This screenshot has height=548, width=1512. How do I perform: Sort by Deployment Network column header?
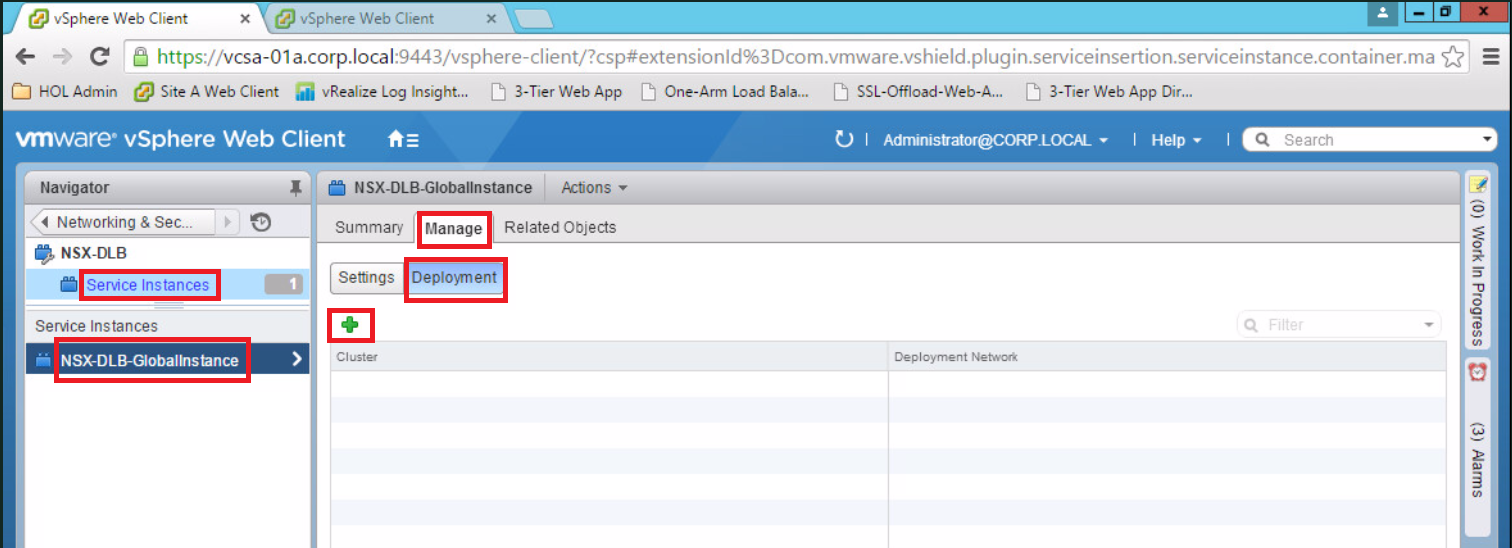tap(1167, 357)
